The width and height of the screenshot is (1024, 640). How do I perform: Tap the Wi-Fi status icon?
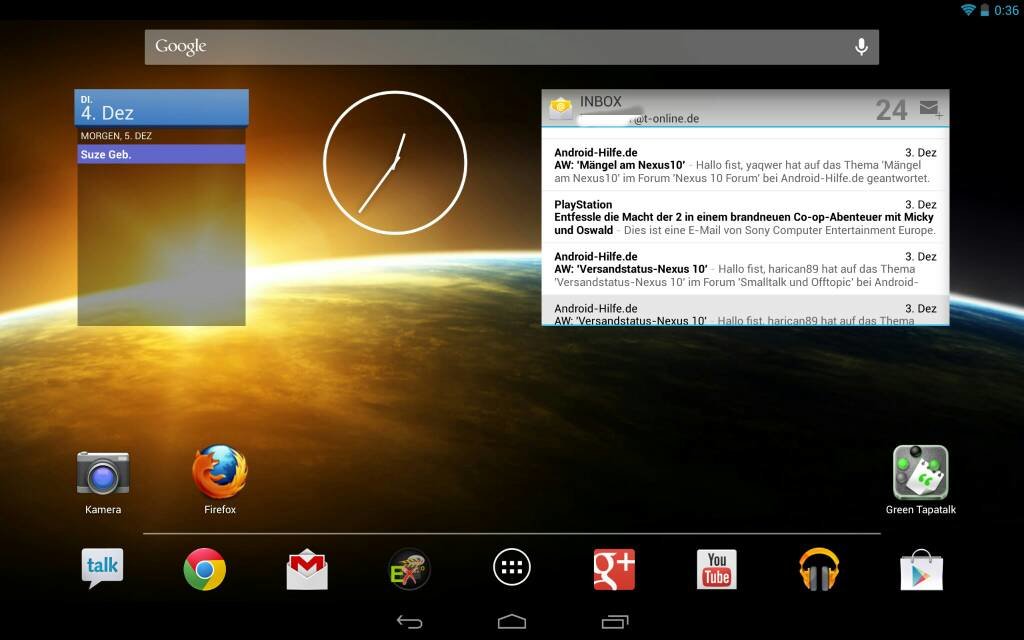pos(968,10)
